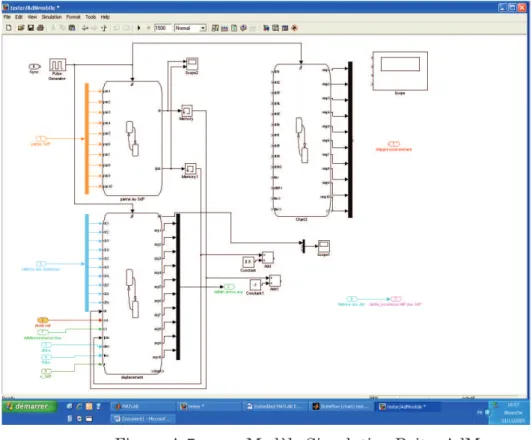Toggle the model browser toolbar icon
532x440 pixels.
point(285,28)
